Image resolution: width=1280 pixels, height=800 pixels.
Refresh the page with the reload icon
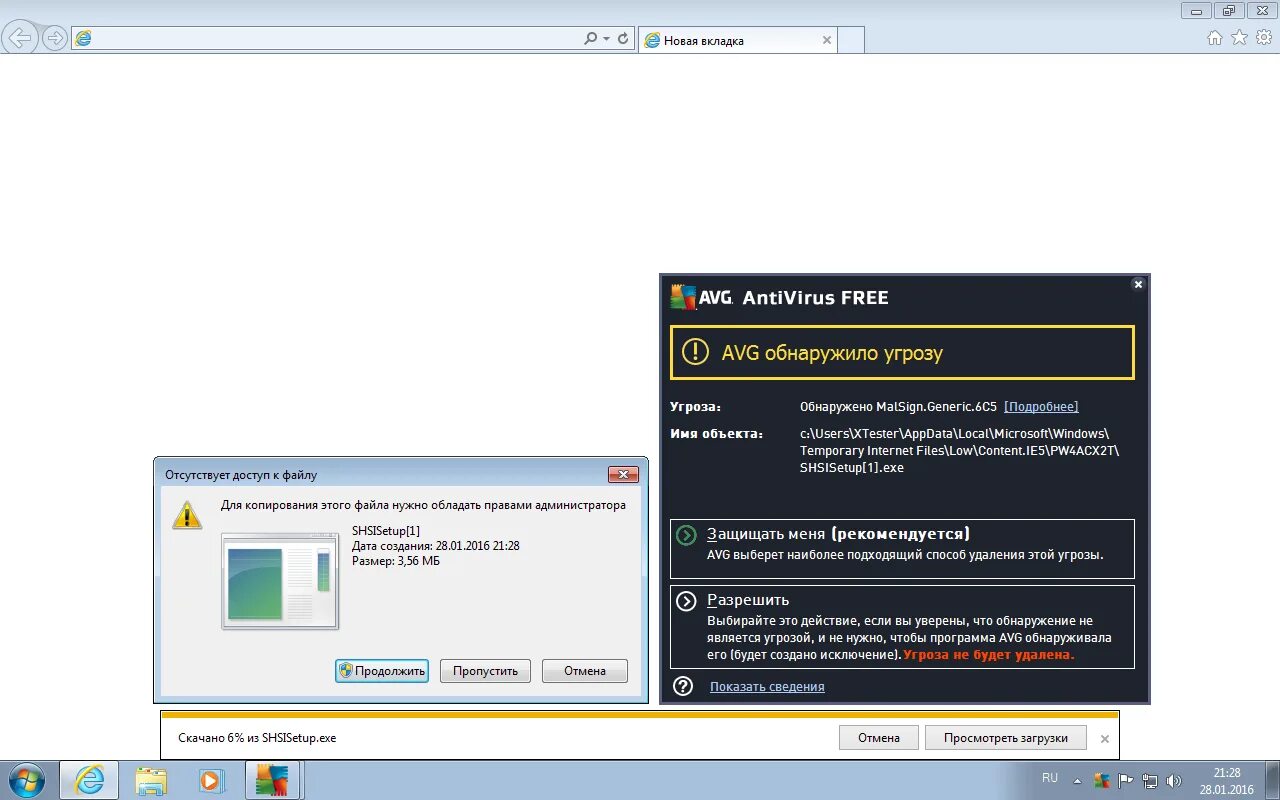coord(623,38)
